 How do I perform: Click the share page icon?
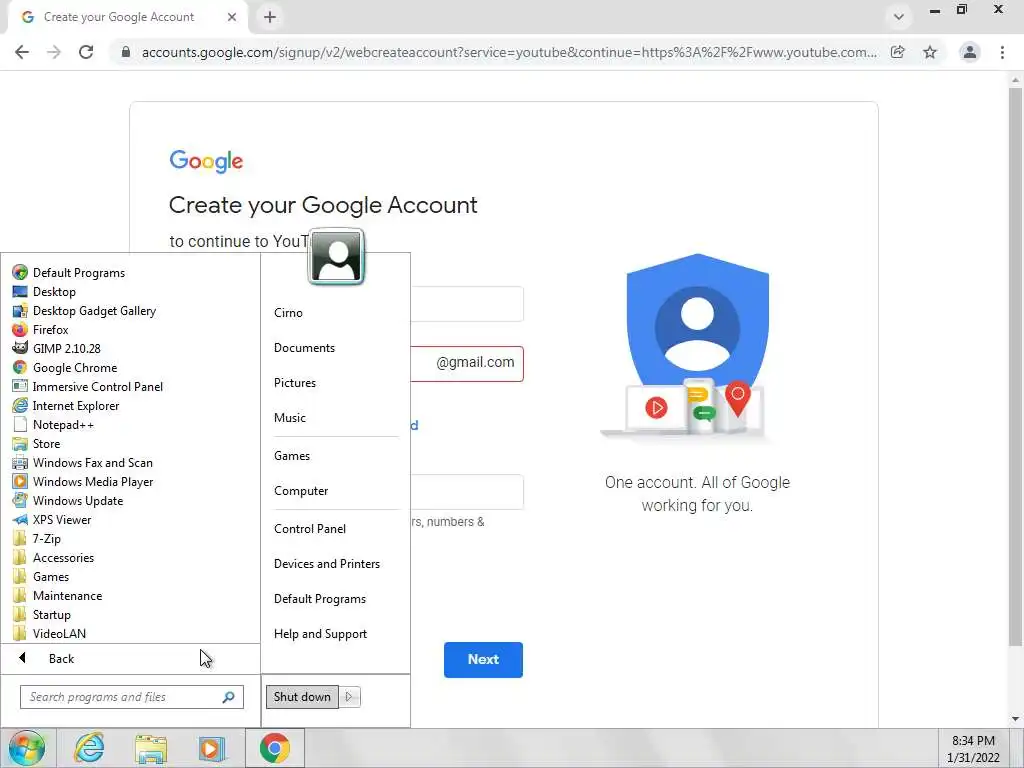click(898, 52)
